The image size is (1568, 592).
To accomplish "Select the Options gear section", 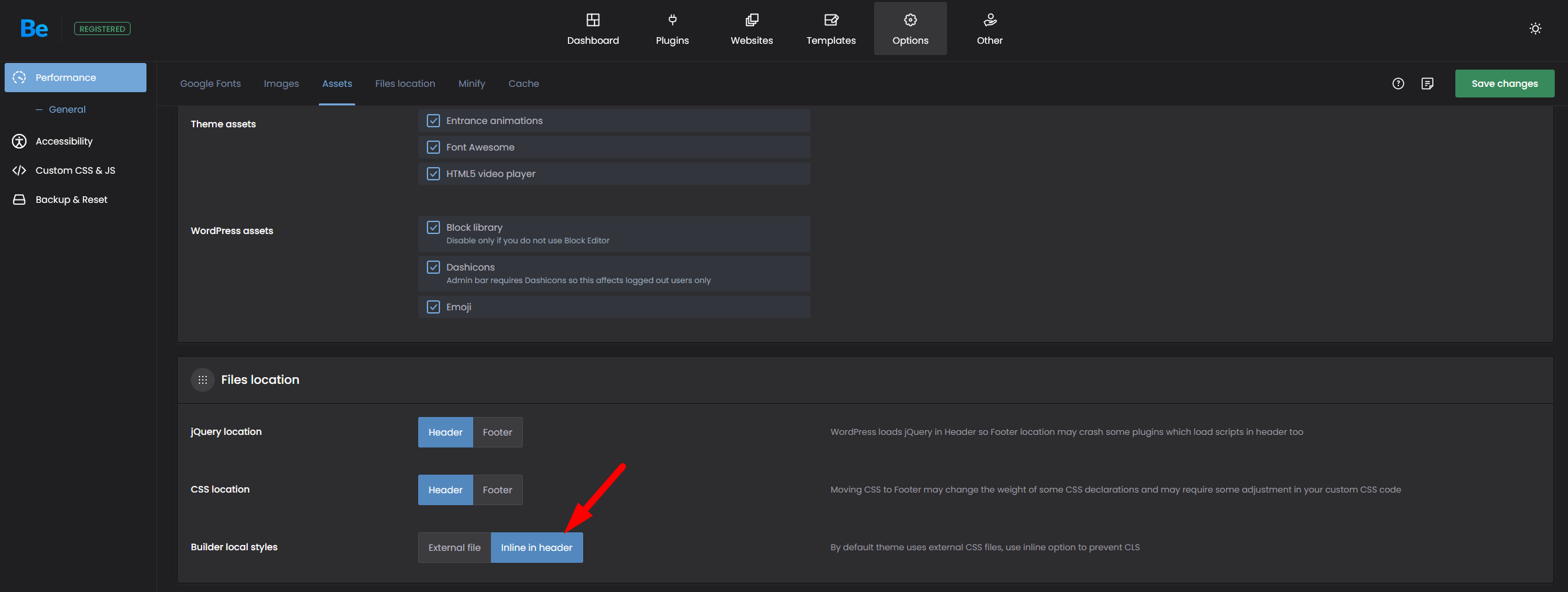I will coord(911,29).
